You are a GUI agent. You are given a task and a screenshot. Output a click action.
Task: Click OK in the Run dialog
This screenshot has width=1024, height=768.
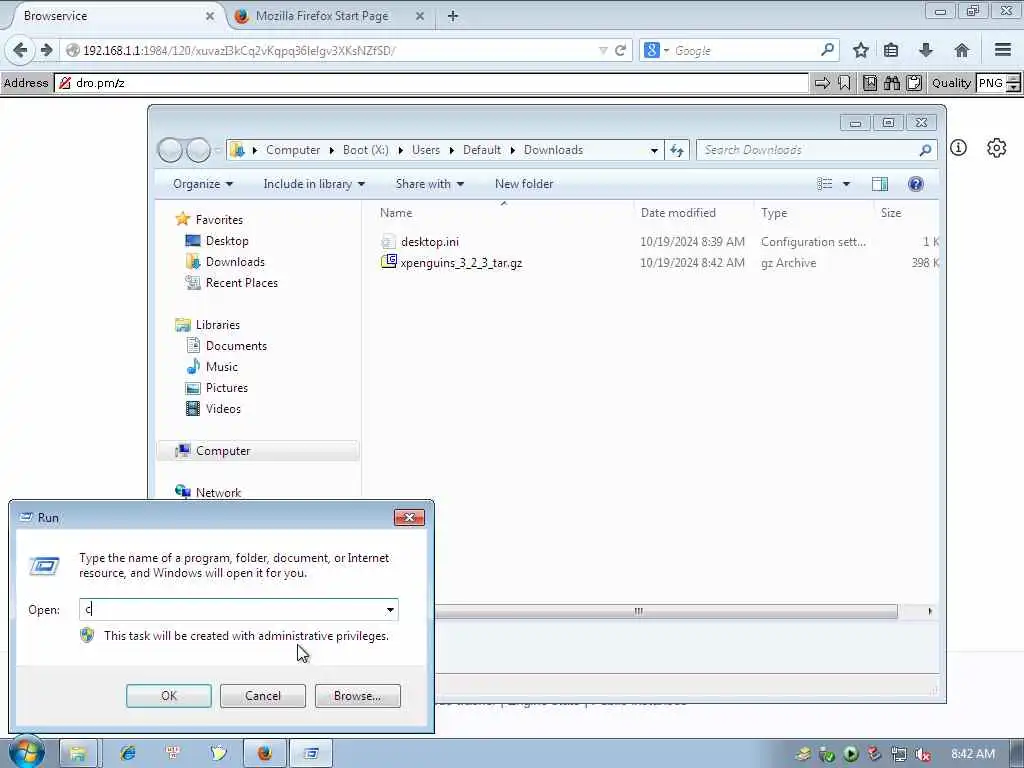pyautogui.click(x=168, y=696)
